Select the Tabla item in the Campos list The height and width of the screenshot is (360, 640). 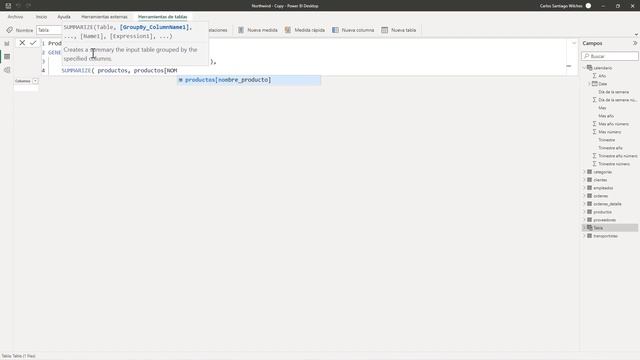610,228
